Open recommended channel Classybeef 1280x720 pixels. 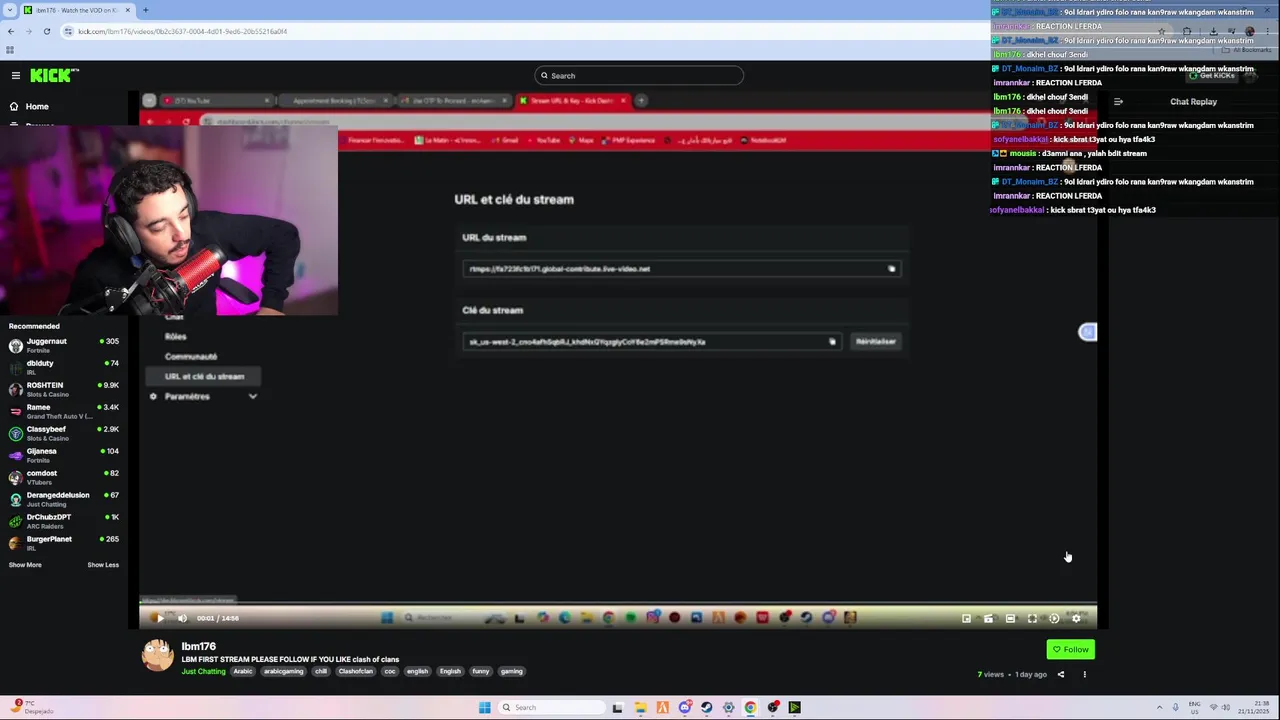click(x=64, y=433)
